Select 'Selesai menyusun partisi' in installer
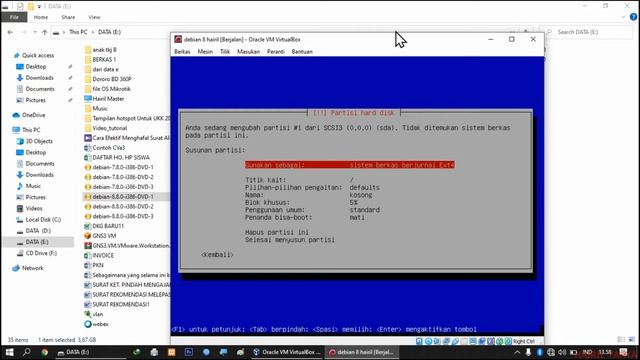Screen dimensions: 640x360 290,240
